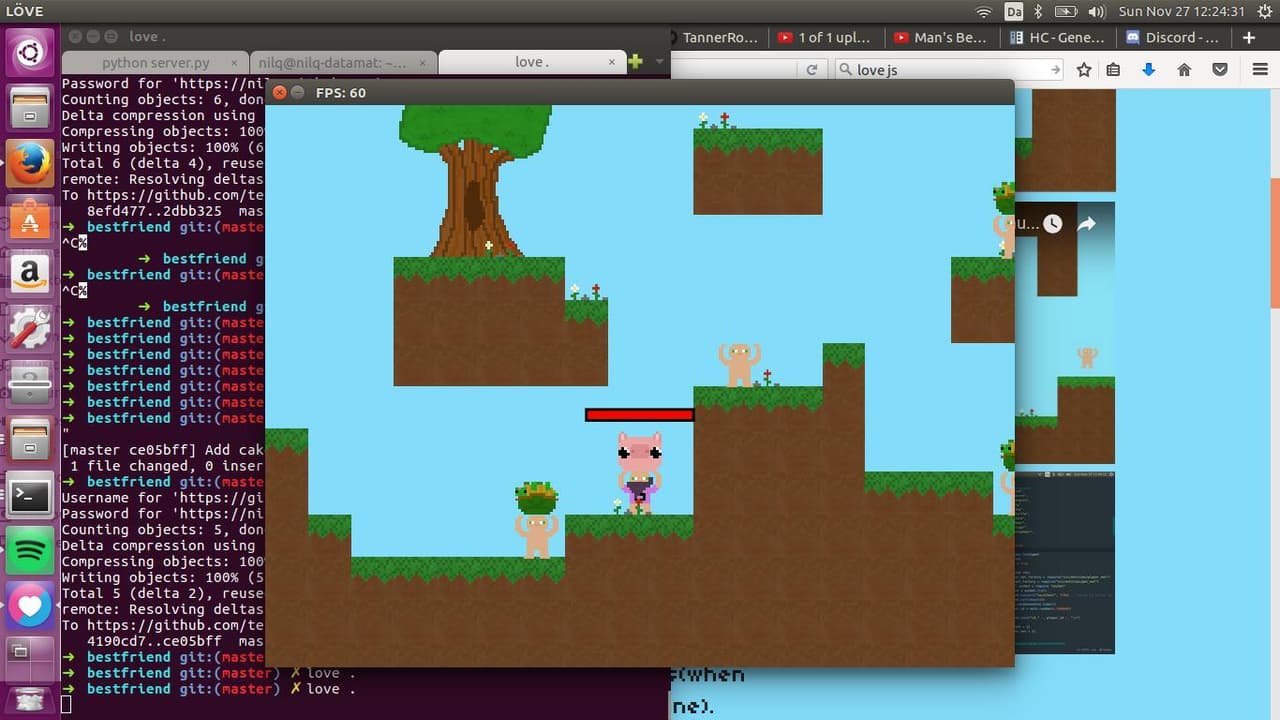Click '[master ce05bff] Add cak' terminal line
This screenshot has width=1280, height=720.
163,450
